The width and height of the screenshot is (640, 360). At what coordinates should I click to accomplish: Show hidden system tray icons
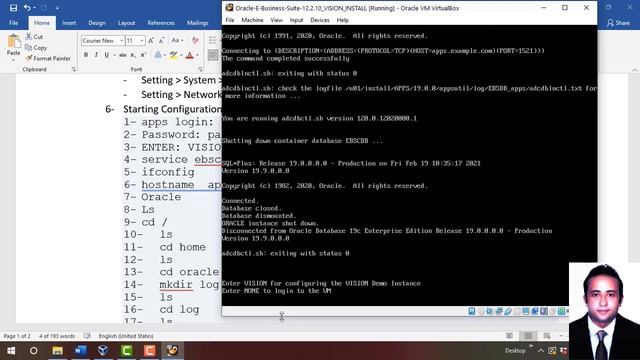click(x=540, y=351)
